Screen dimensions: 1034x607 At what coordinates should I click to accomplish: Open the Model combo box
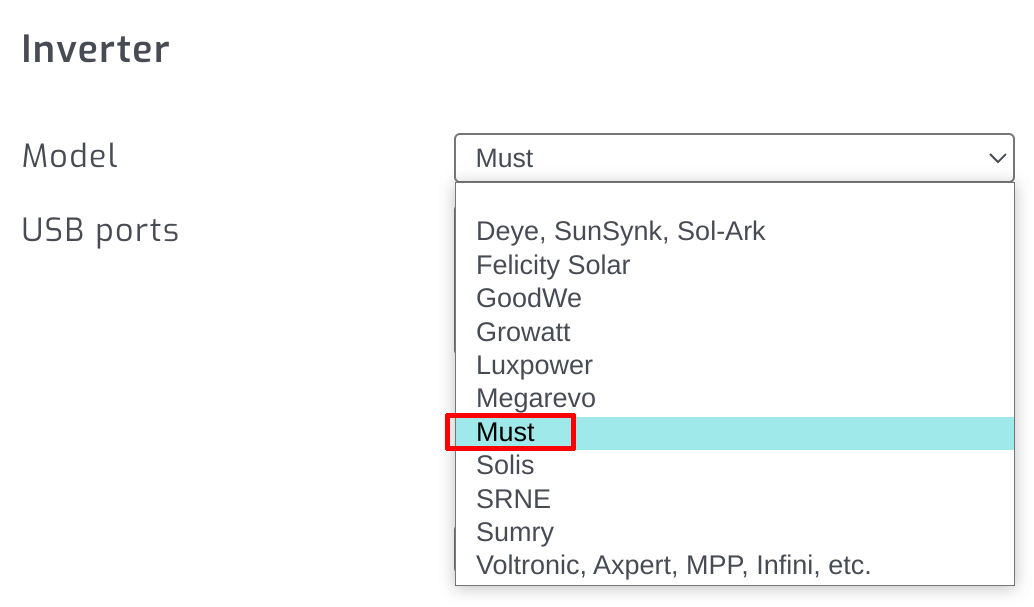(735, 158)
